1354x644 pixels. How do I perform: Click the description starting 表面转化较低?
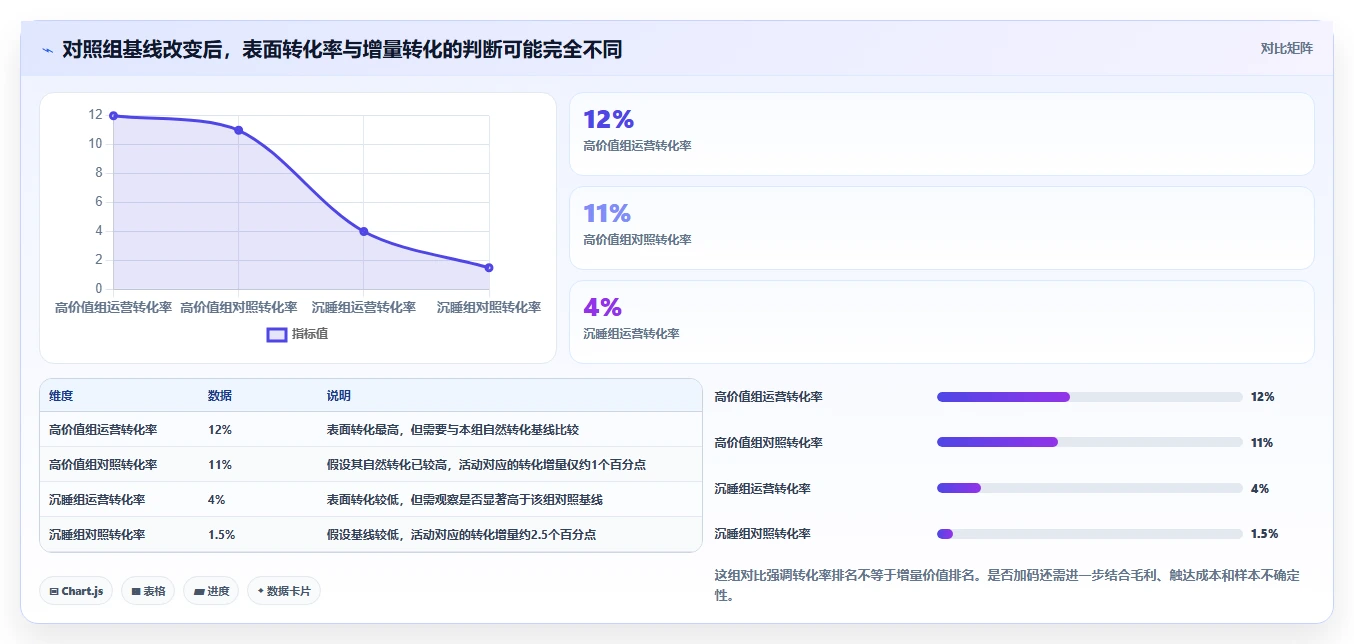[465, 500]
